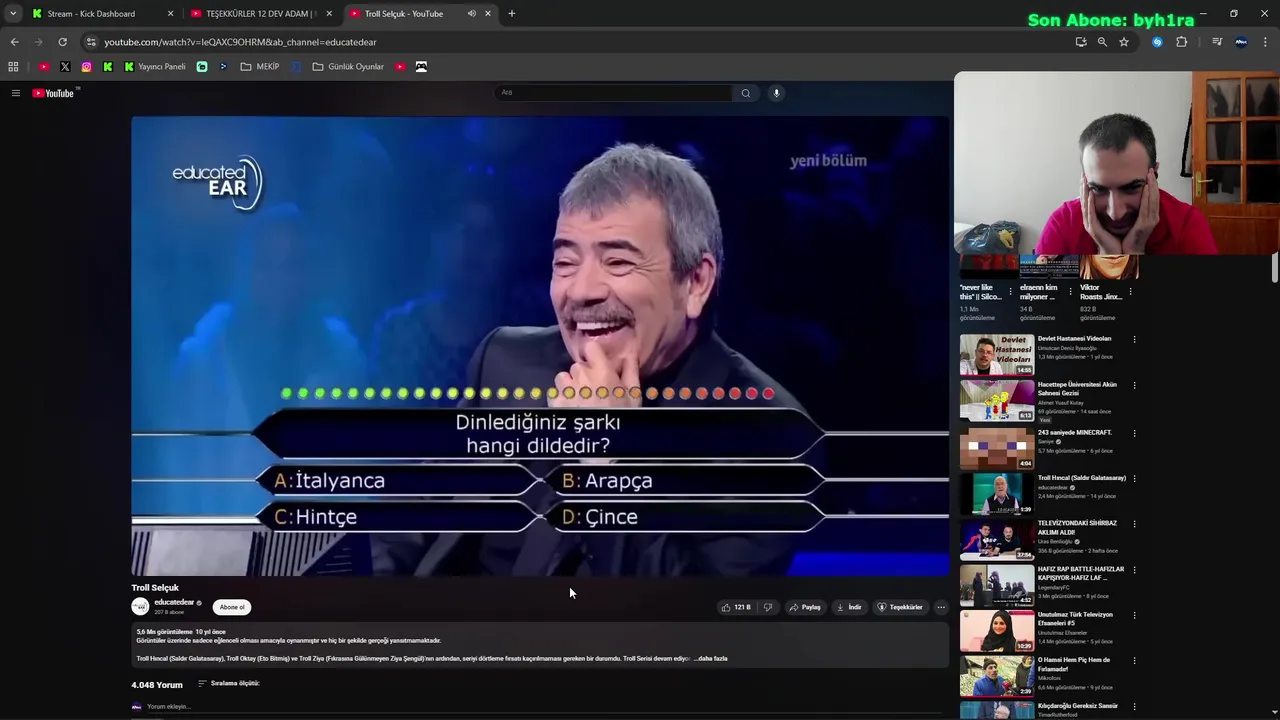This screenshot has height=720, width=1280.
Task: Open the YouTube guide hamburger menu
Action: click(x=15, y=93)
